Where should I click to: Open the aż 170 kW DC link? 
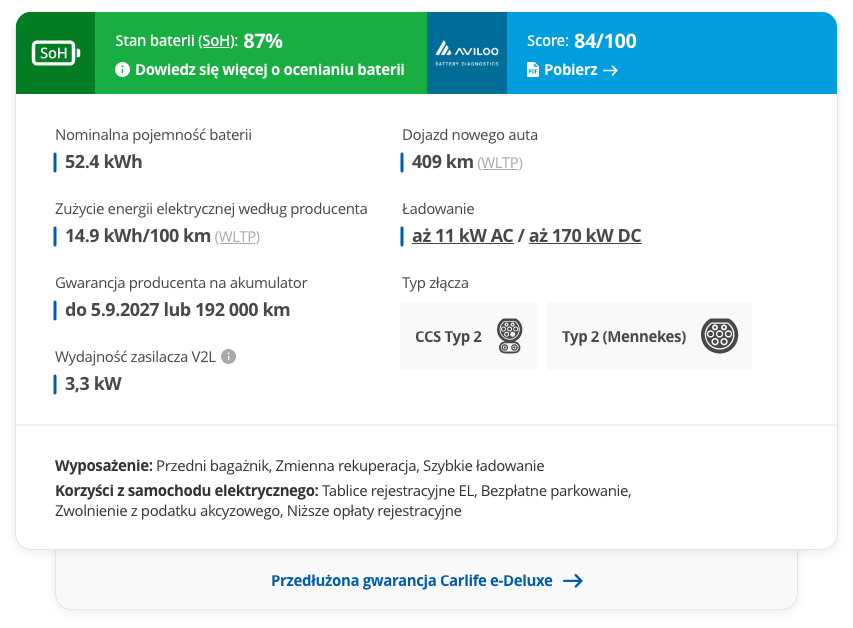(585, 236)
